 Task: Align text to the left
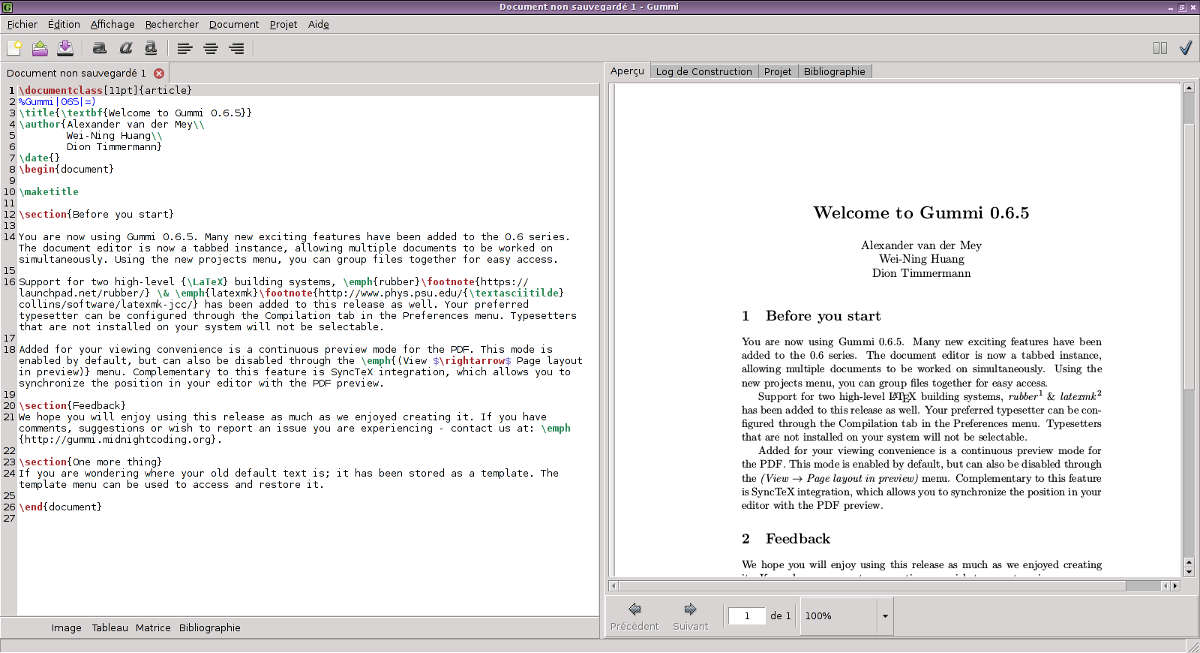[185, 47]
